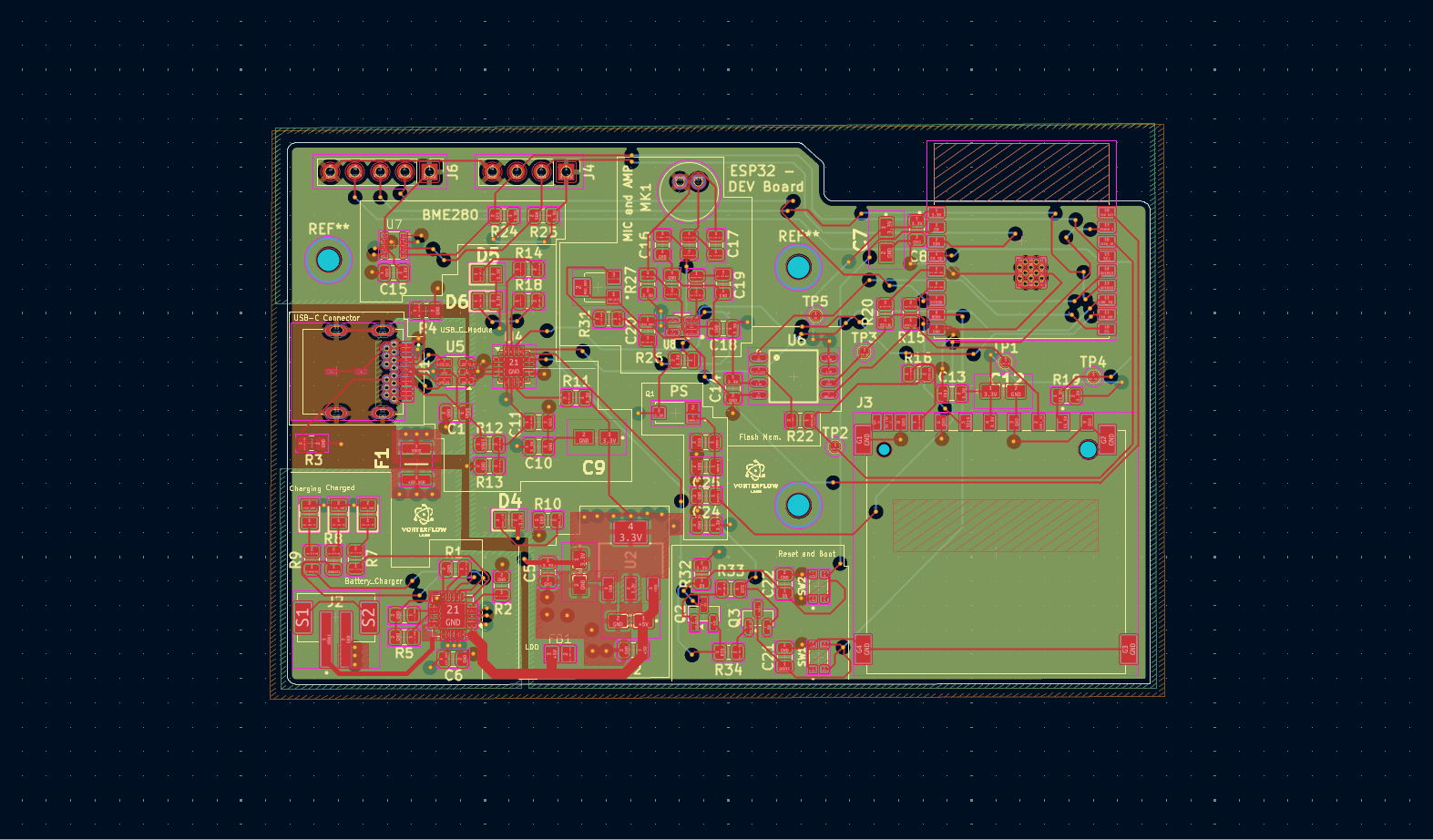Click test point TP2 pad
1433x840 pixels.
(x=834, y=446)
